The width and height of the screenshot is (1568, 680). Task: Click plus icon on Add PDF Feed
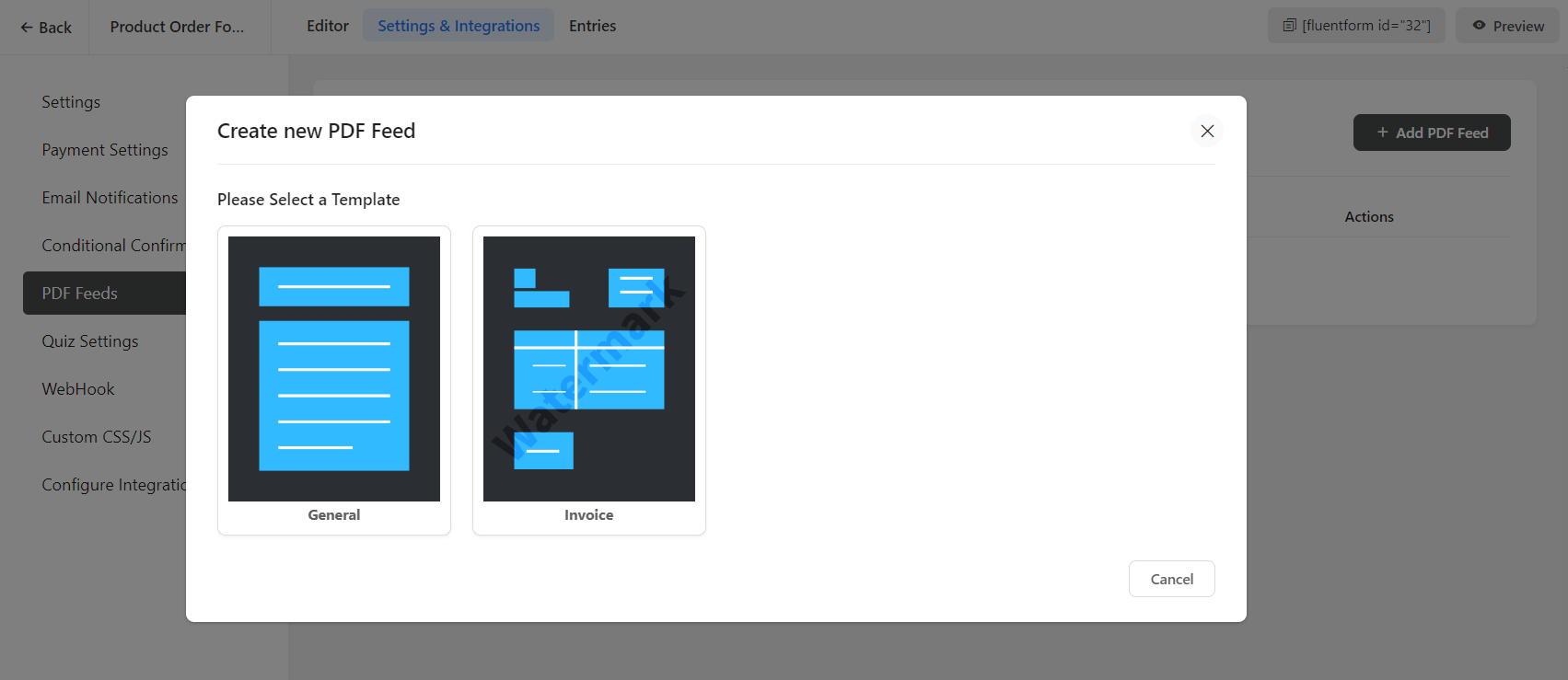(x=1382, y=133)
